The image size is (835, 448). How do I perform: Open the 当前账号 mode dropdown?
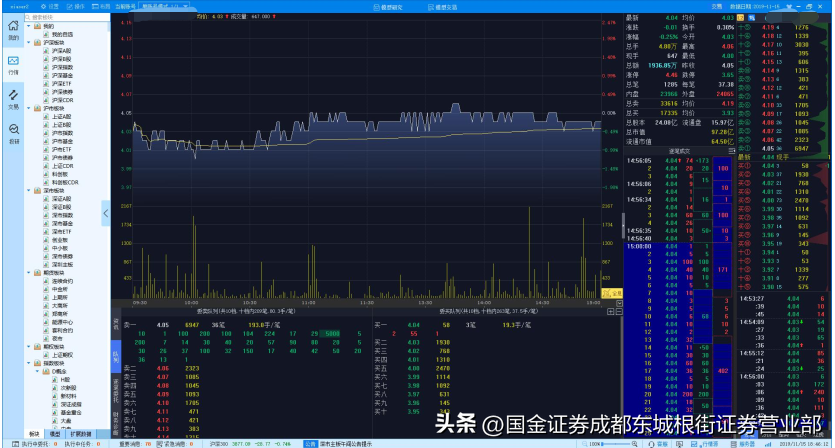(x=164, y=6)
